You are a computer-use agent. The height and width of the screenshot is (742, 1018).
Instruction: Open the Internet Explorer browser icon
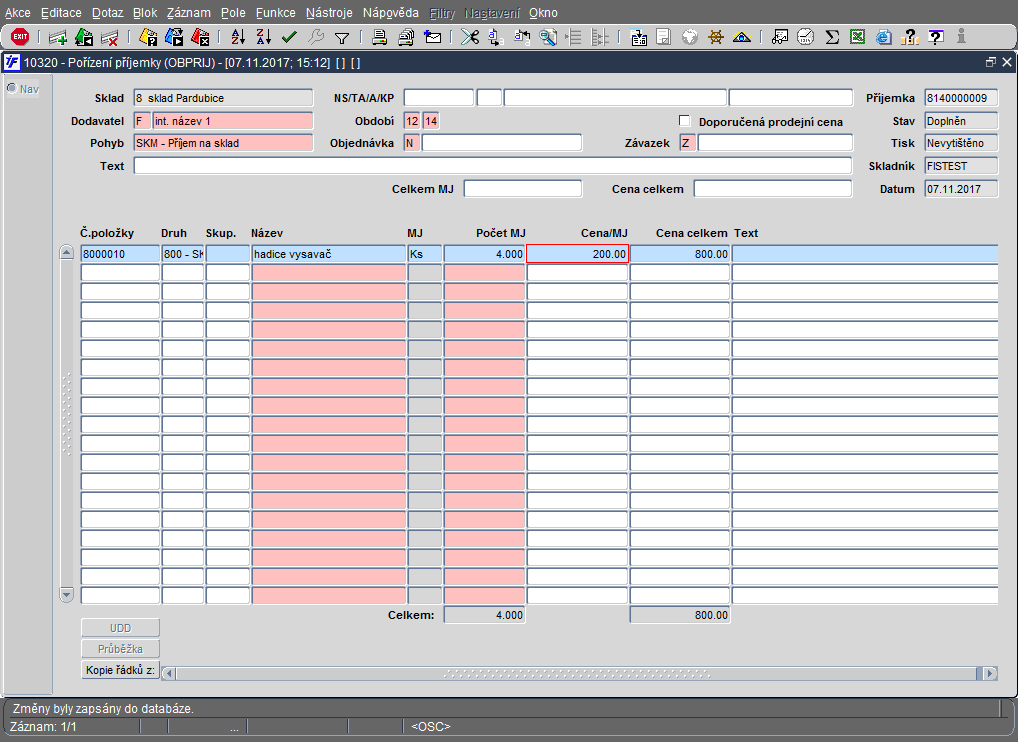883,38
